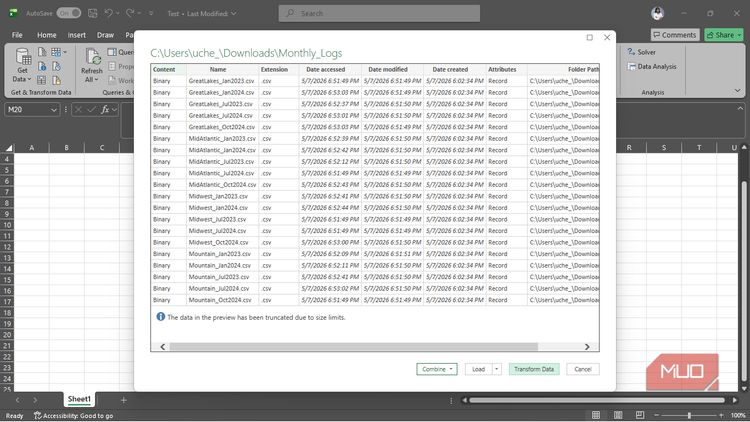Expand the Name Box dropdown arrow
This screenshot has height=422, width=750.
pyautogui.click(x=54, y=110)
